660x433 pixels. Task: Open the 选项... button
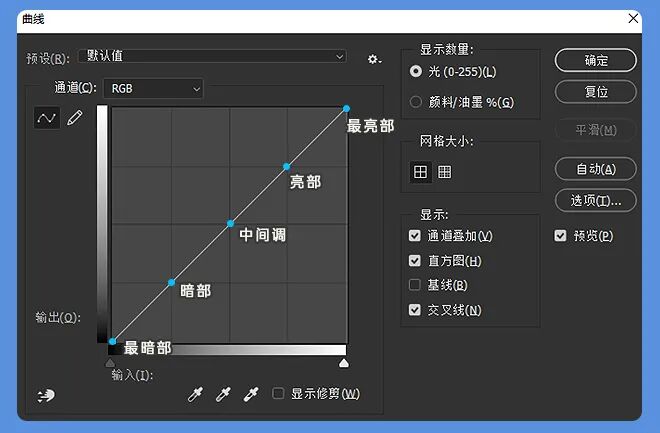point(596,200)
